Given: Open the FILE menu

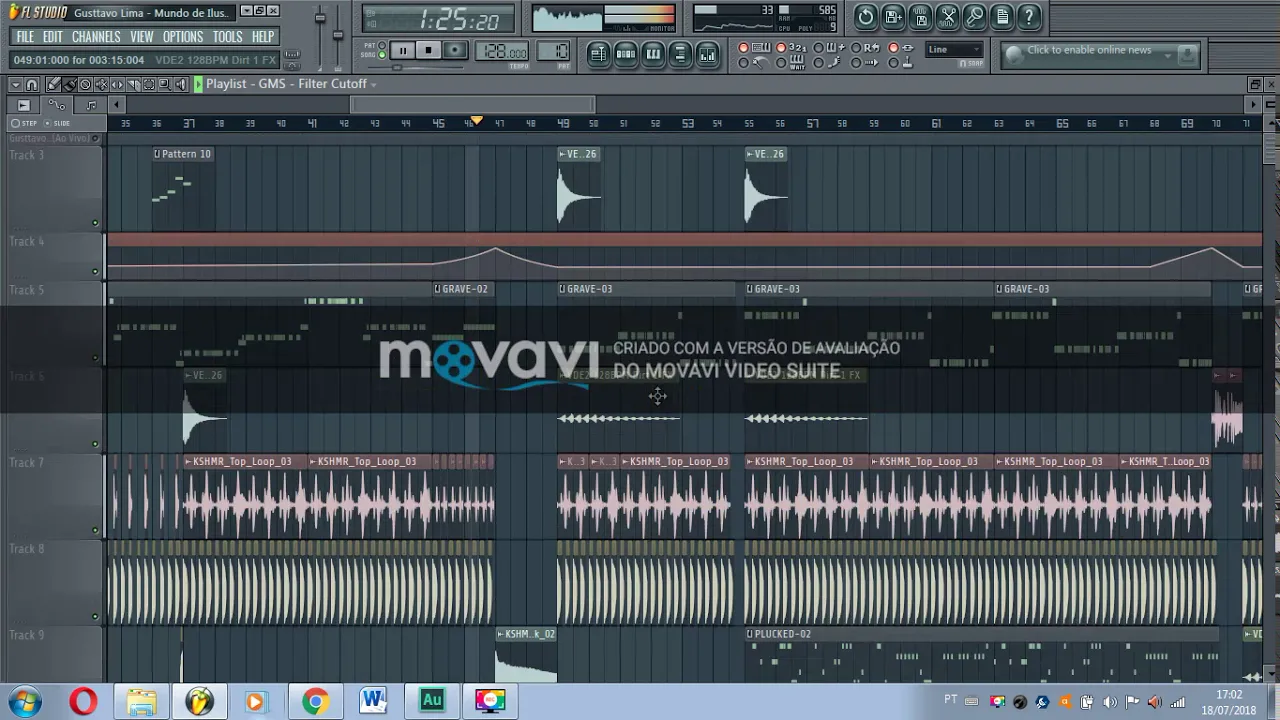Looking at the screenshot, I should point(25,37).
